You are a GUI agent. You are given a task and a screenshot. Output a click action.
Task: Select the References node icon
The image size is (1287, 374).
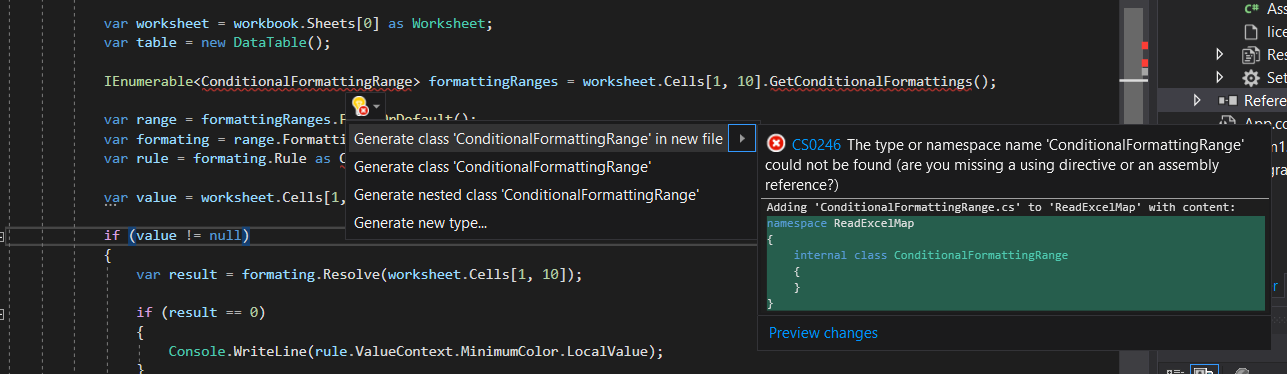[x=1228, y=101]
